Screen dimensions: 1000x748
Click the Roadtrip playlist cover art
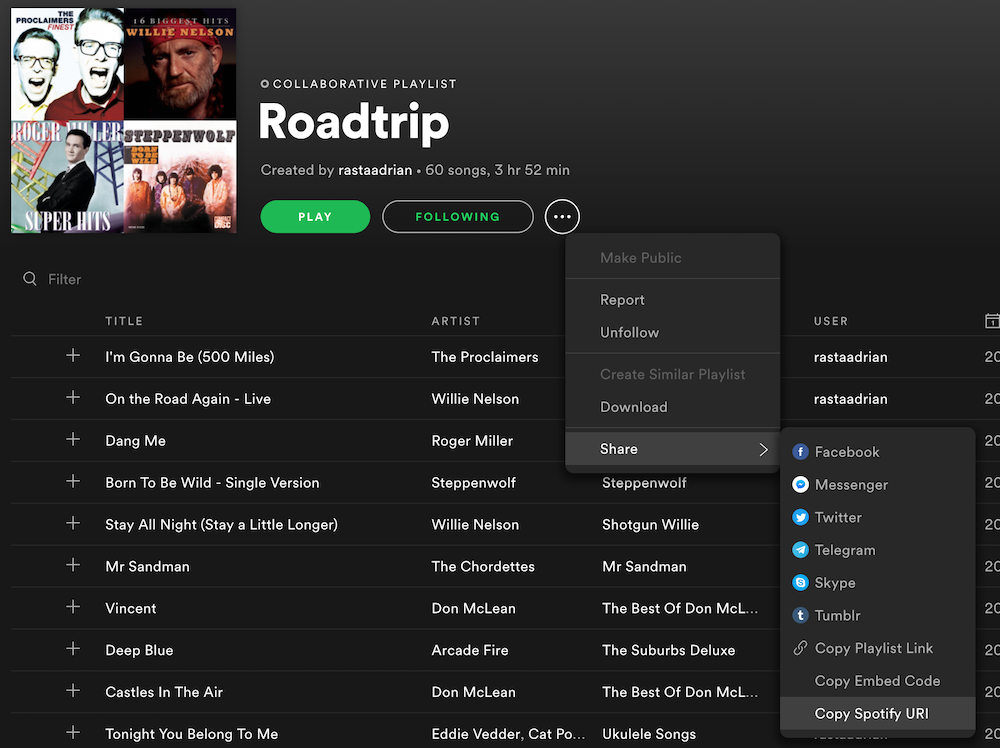pyautogui.click(x=124, y=121)
